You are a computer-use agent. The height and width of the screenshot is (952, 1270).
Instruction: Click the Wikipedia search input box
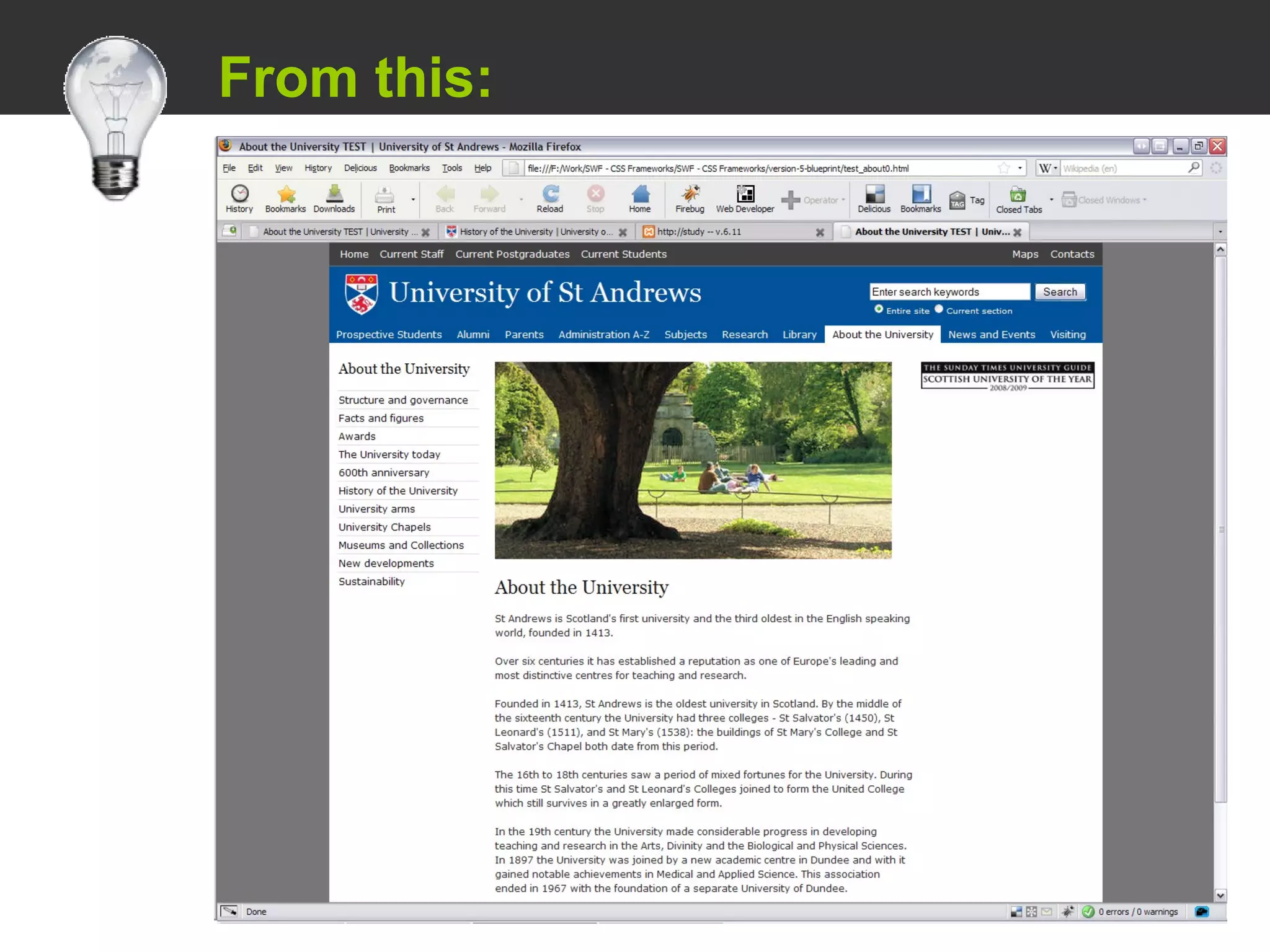click(x=1123, y=168)
